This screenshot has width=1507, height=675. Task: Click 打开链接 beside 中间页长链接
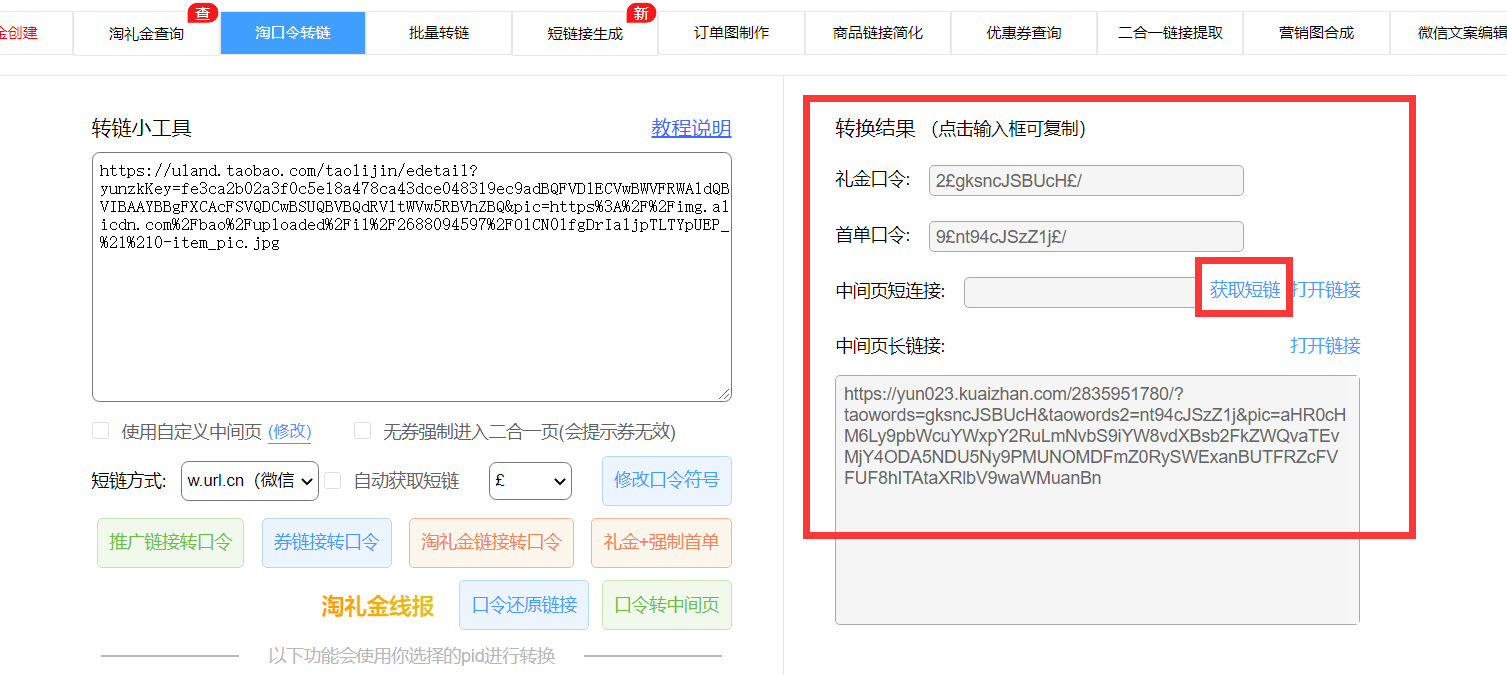tap(1325, 346)
